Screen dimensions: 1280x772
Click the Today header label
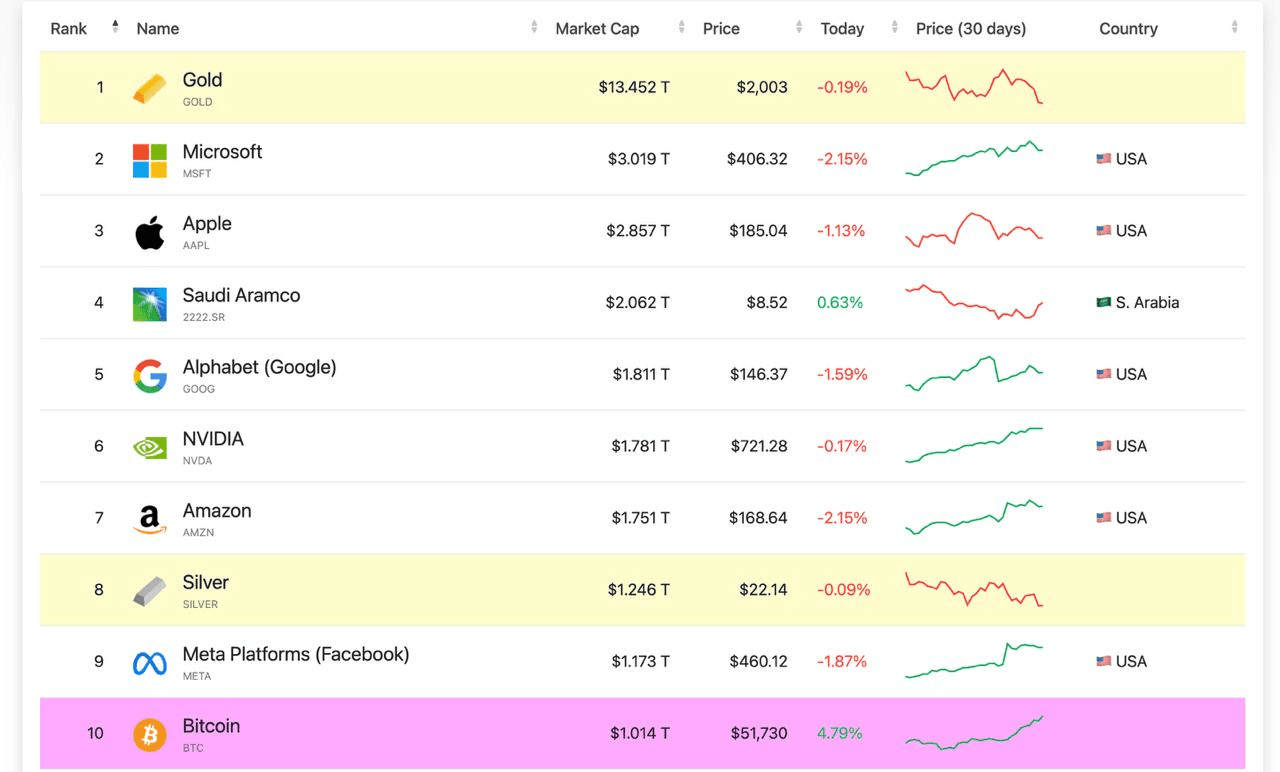click(842, 29)
